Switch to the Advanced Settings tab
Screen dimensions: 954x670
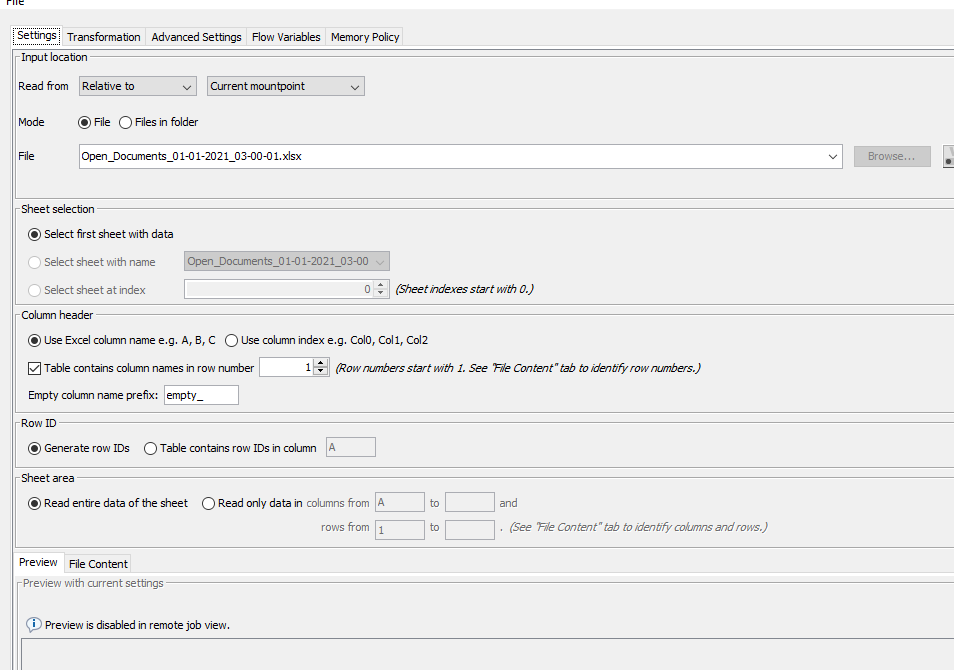pyautogui.click(x=197, y=37)
